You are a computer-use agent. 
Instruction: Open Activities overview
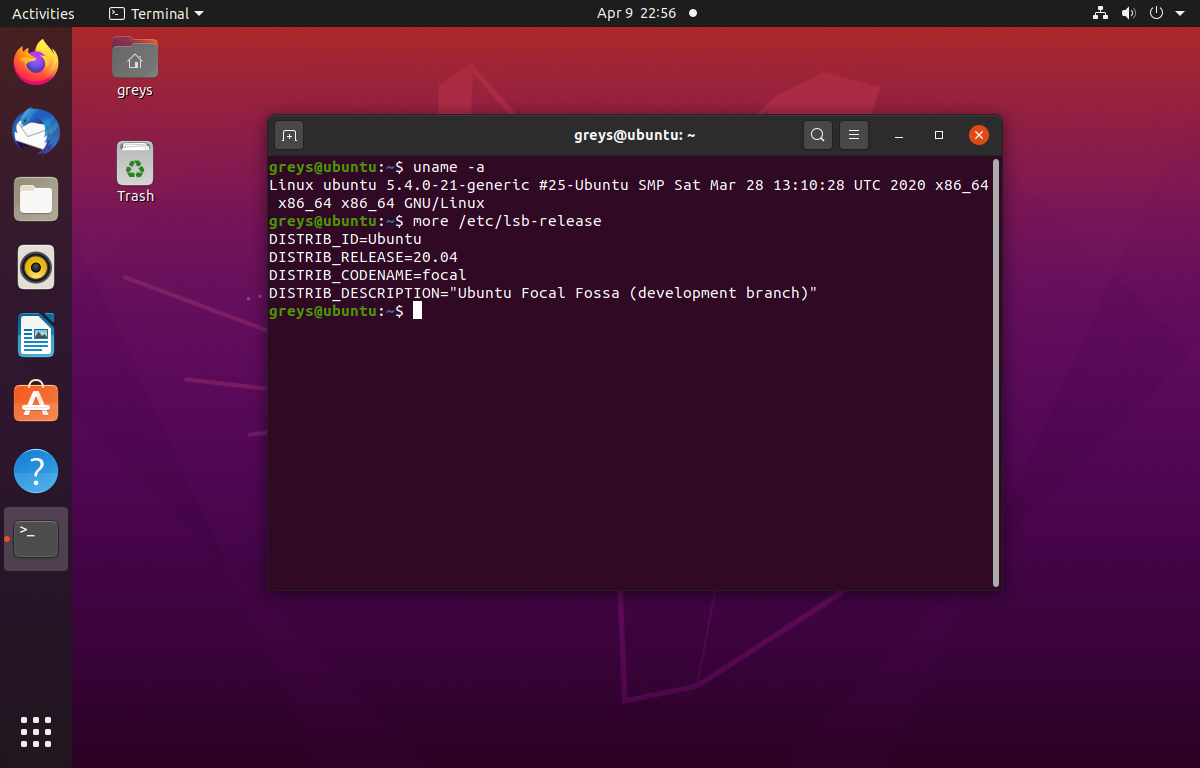click(x=43, y=13)
